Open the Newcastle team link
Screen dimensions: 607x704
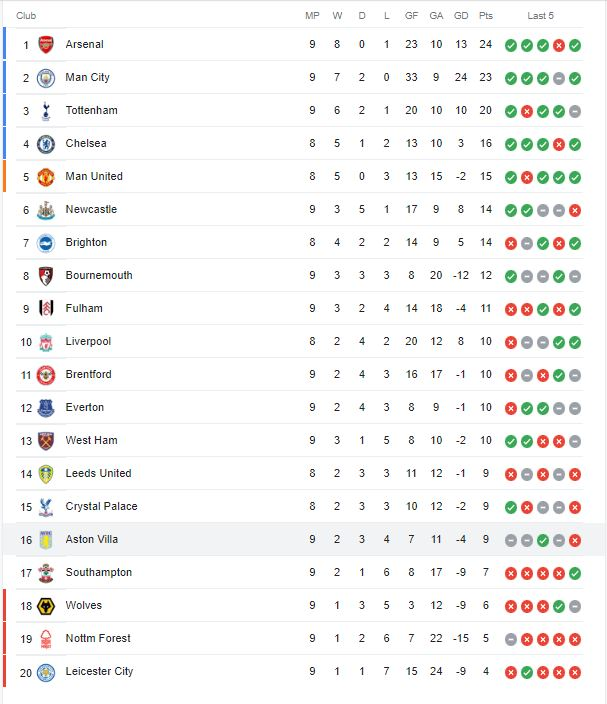pos(91,209)
